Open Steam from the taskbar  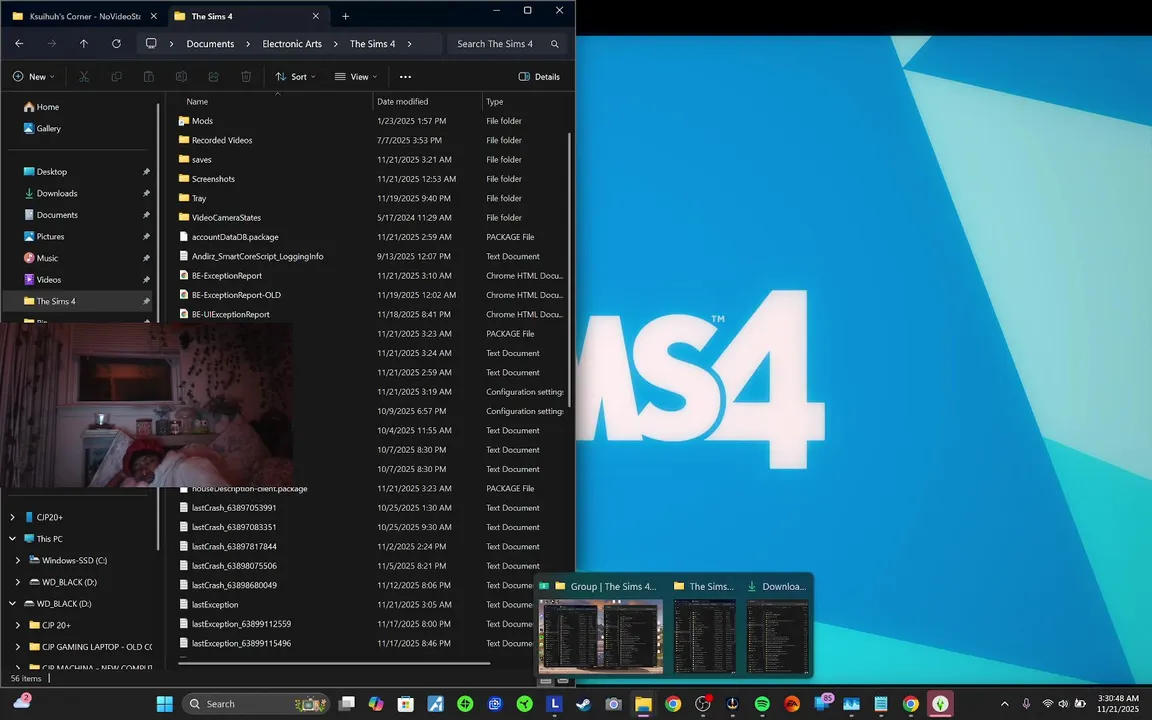pos(583,704)
